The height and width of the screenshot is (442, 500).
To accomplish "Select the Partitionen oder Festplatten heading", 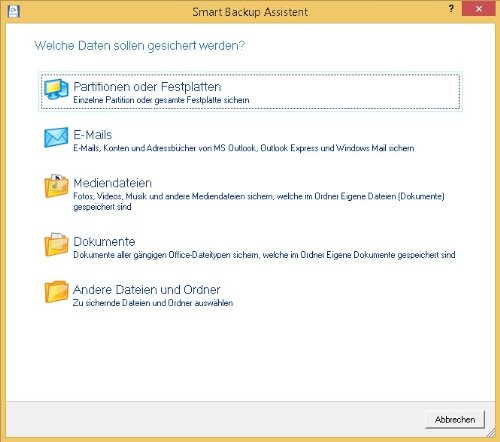I will click(x=147, y=87).
